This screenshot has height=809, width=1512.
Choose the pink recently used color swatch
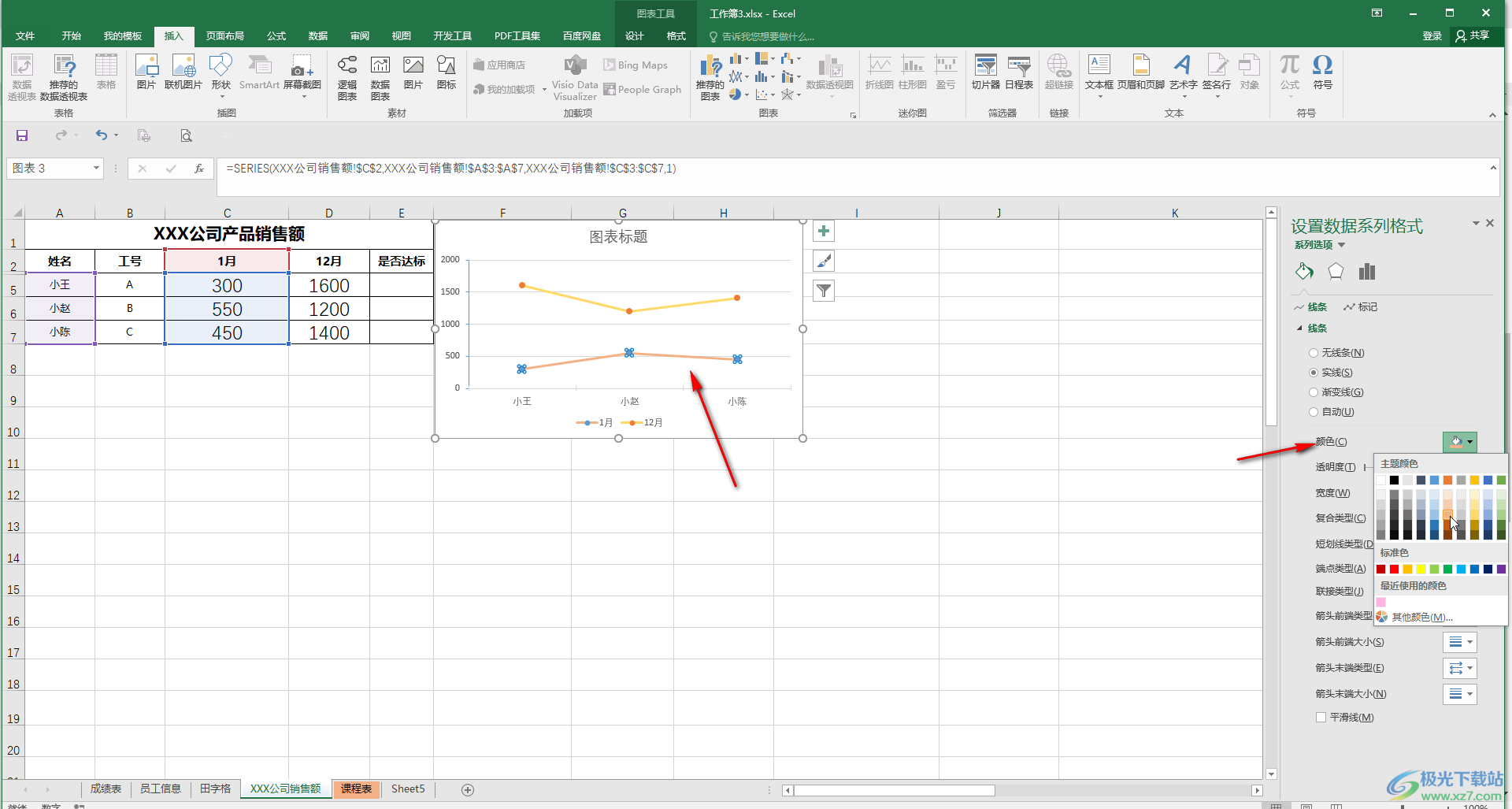point(1380,603)
